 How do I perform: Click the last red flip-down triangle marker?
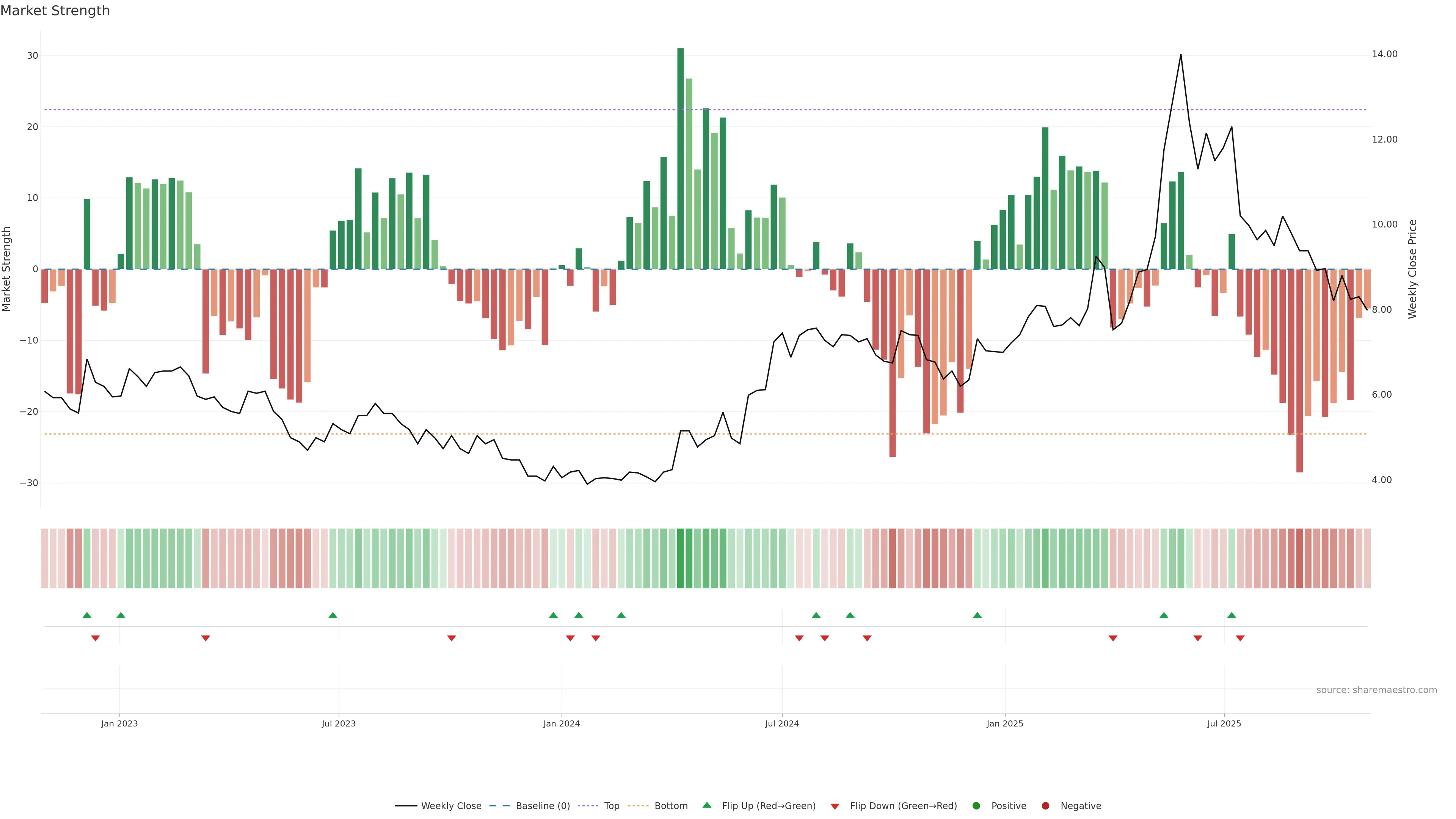(x=1240, y=638)
